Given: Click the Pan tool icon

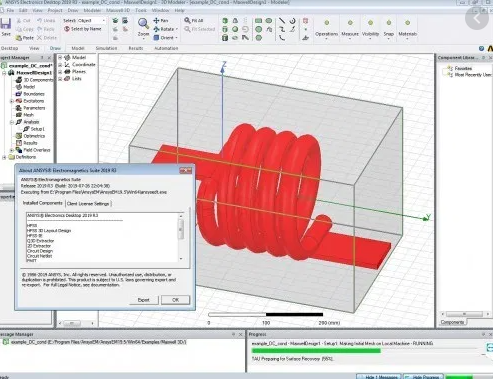Looking at the screenshot, I should (x=156, y=21).
